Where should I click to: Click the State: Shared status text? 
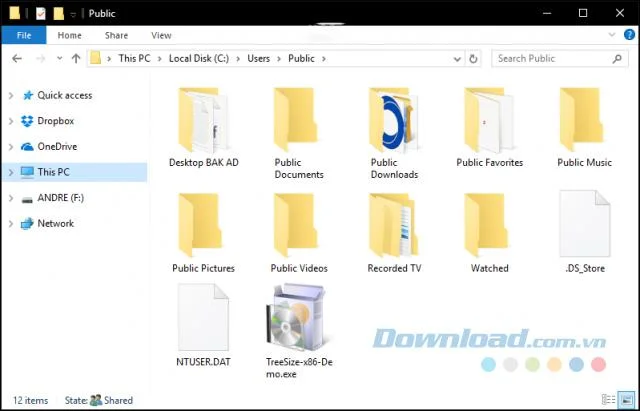(99, 400)
